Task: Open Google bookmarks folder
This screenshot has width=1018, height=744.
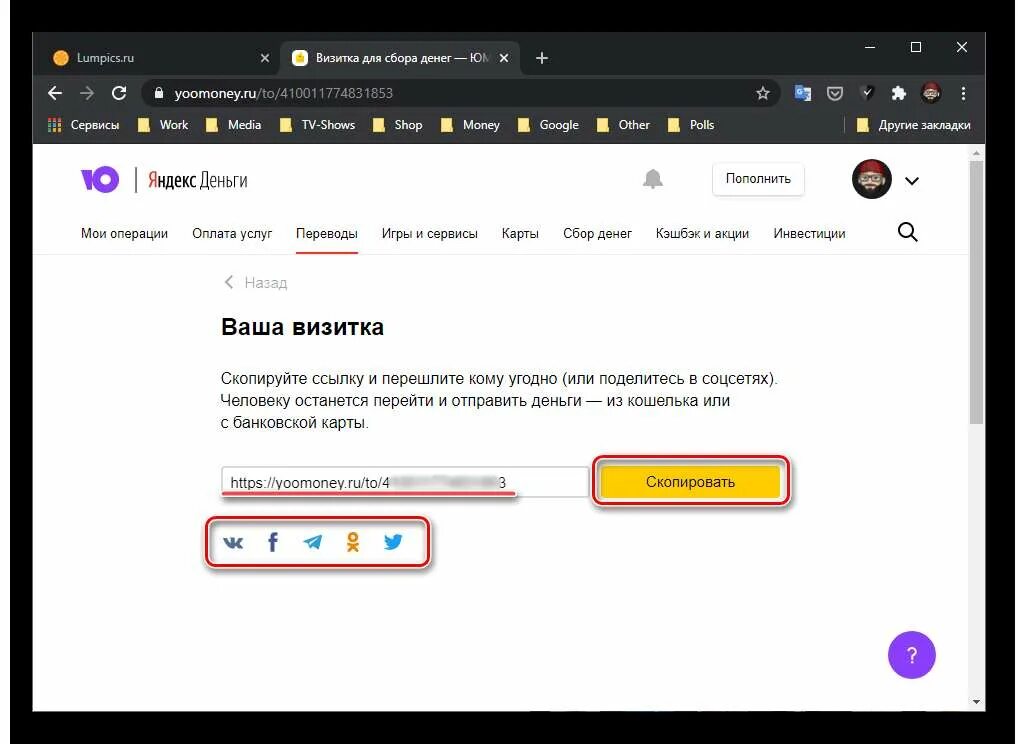Action: click(x=549, y=125)
